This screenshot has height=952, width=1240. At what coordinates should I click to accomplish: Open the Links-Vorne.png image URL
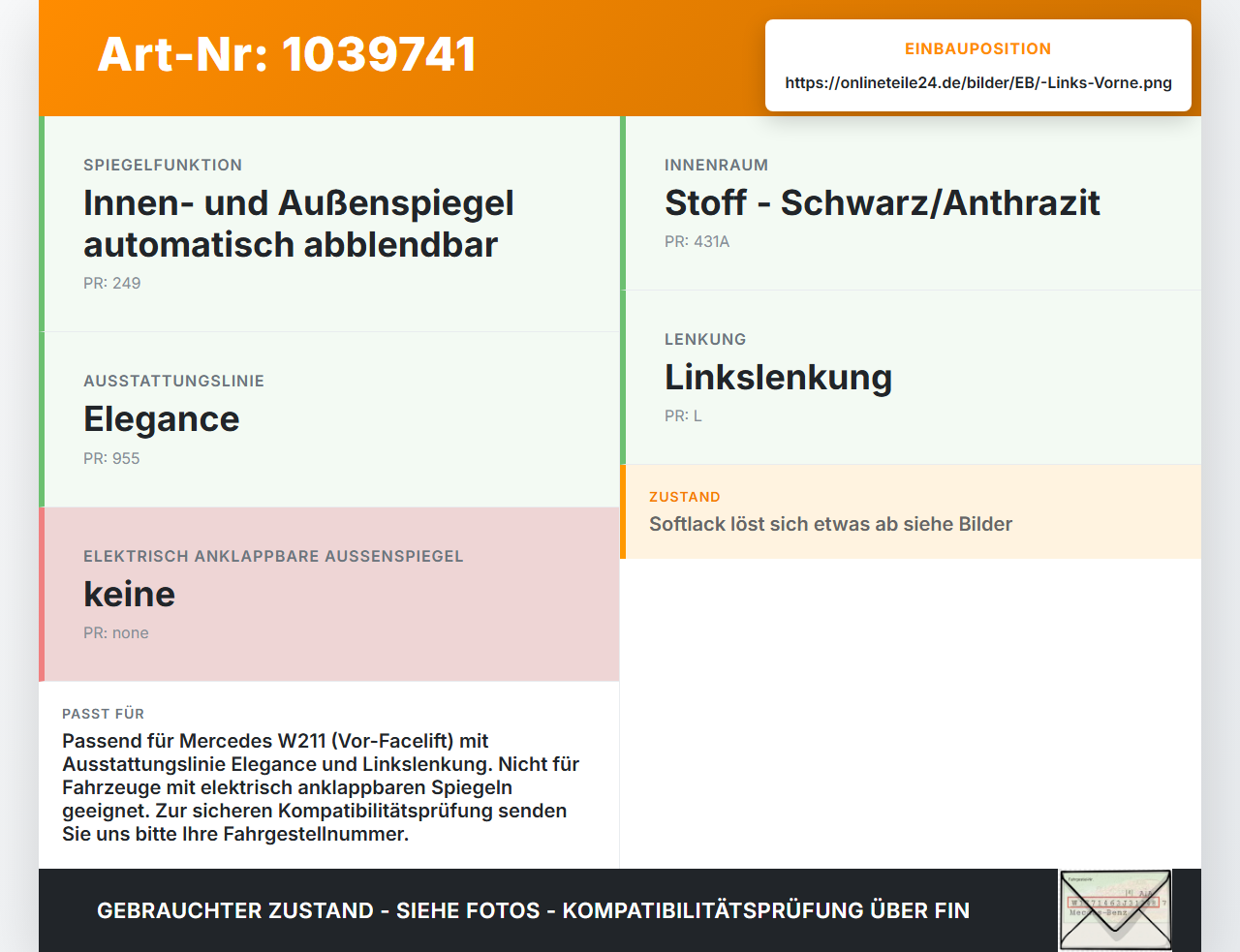(978, 82)
